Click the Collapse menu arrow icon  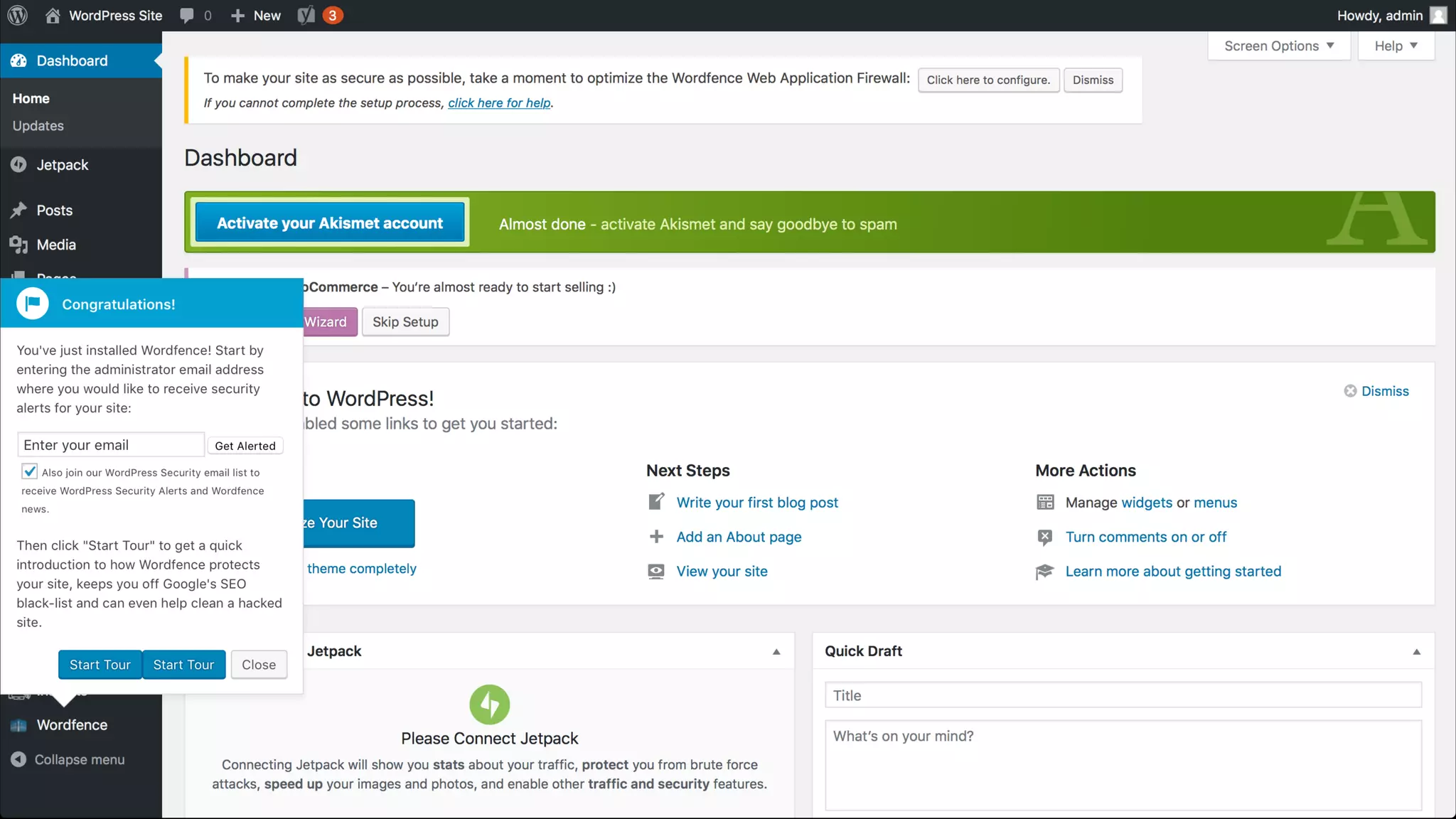tap(18, 759)
